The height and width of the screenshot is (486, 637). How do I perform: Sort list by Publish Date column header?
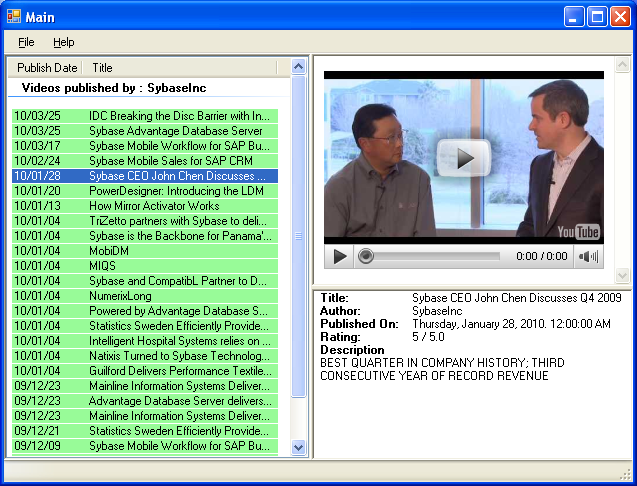(x=46, y=67)
